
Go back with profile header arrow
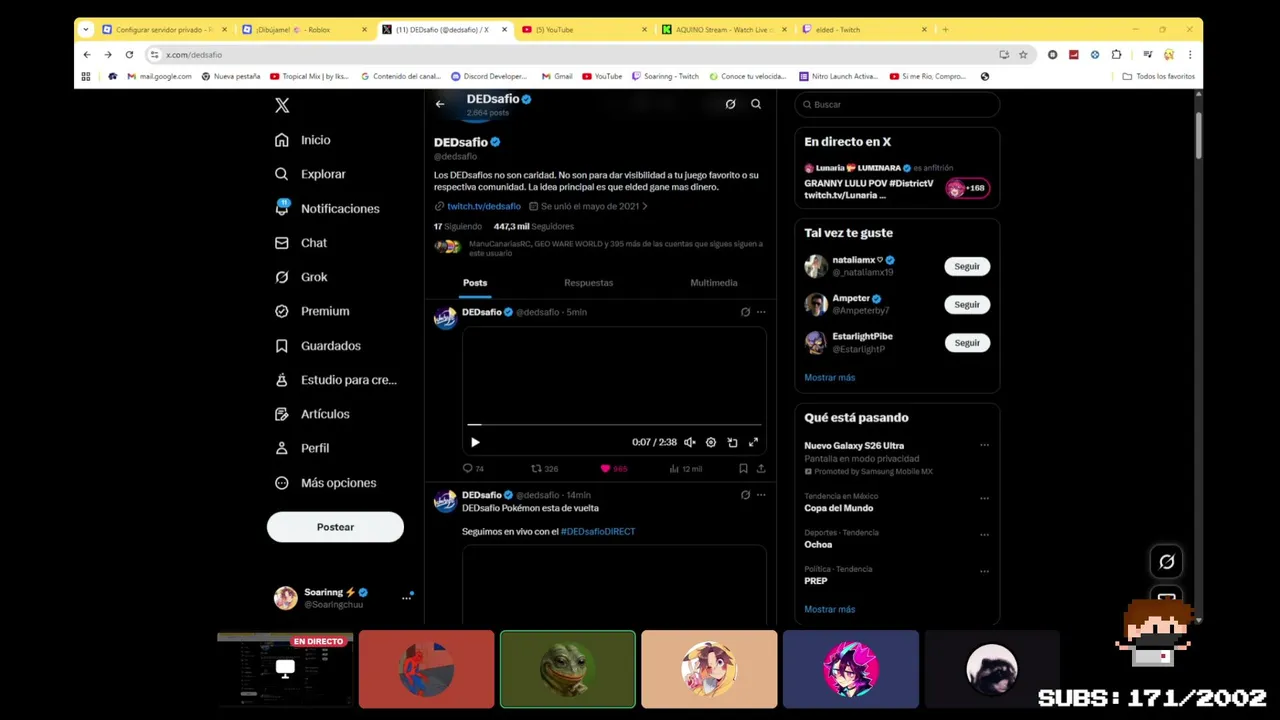[x=440, y=104]
